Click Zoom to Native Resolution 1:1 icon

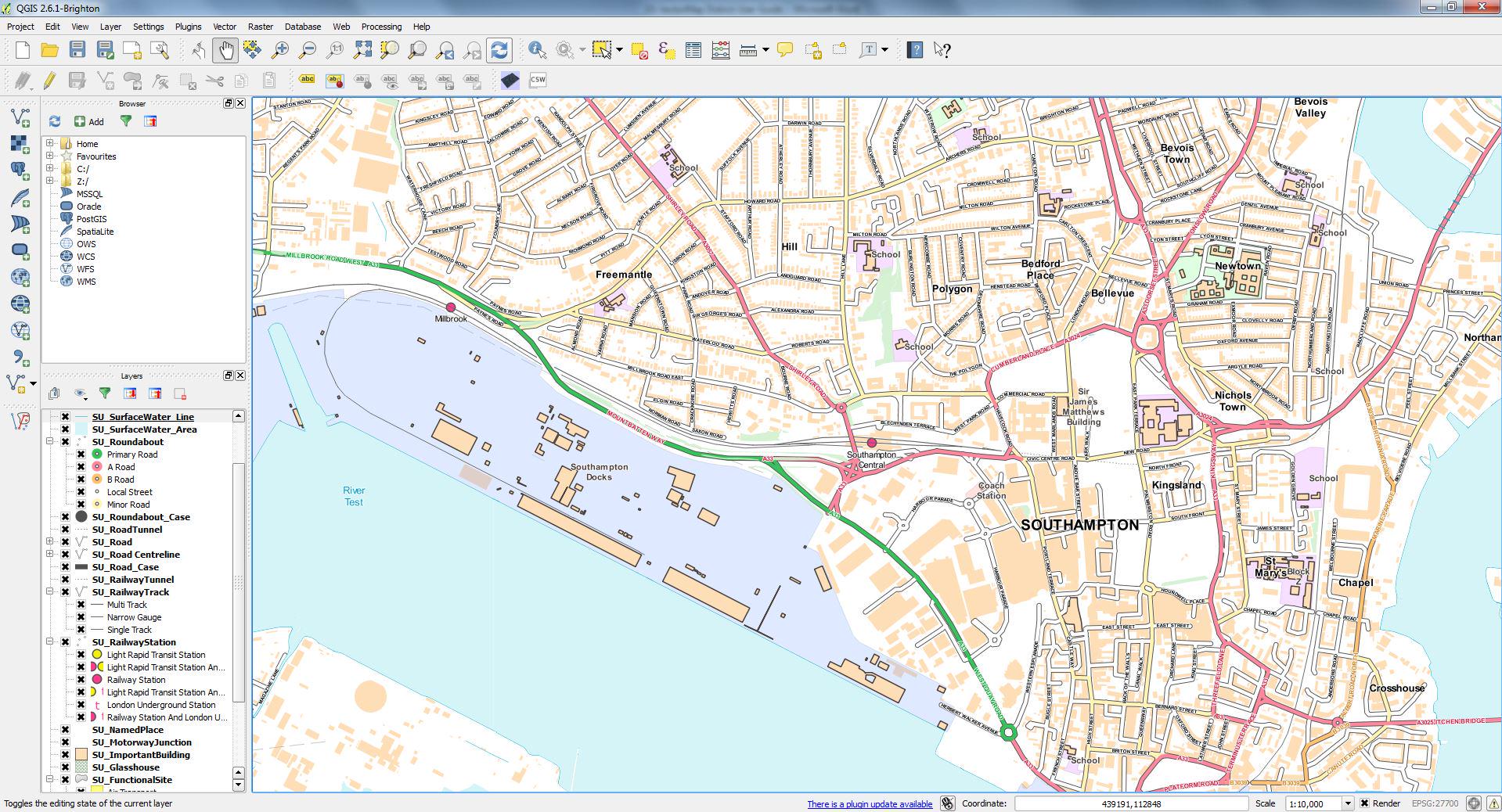point(335,50)
